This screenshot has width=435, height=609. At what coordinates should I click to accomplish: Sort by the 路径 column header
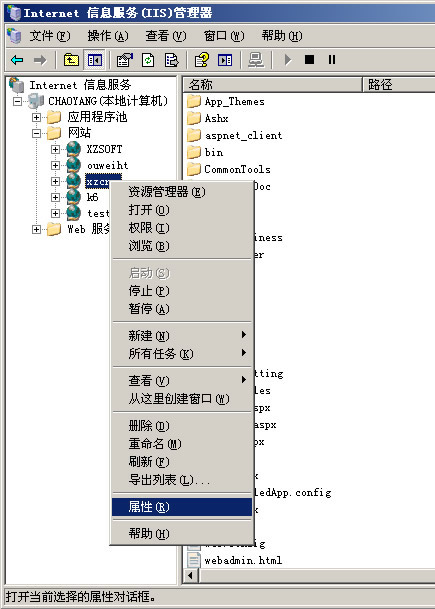(x=399, y=84)
